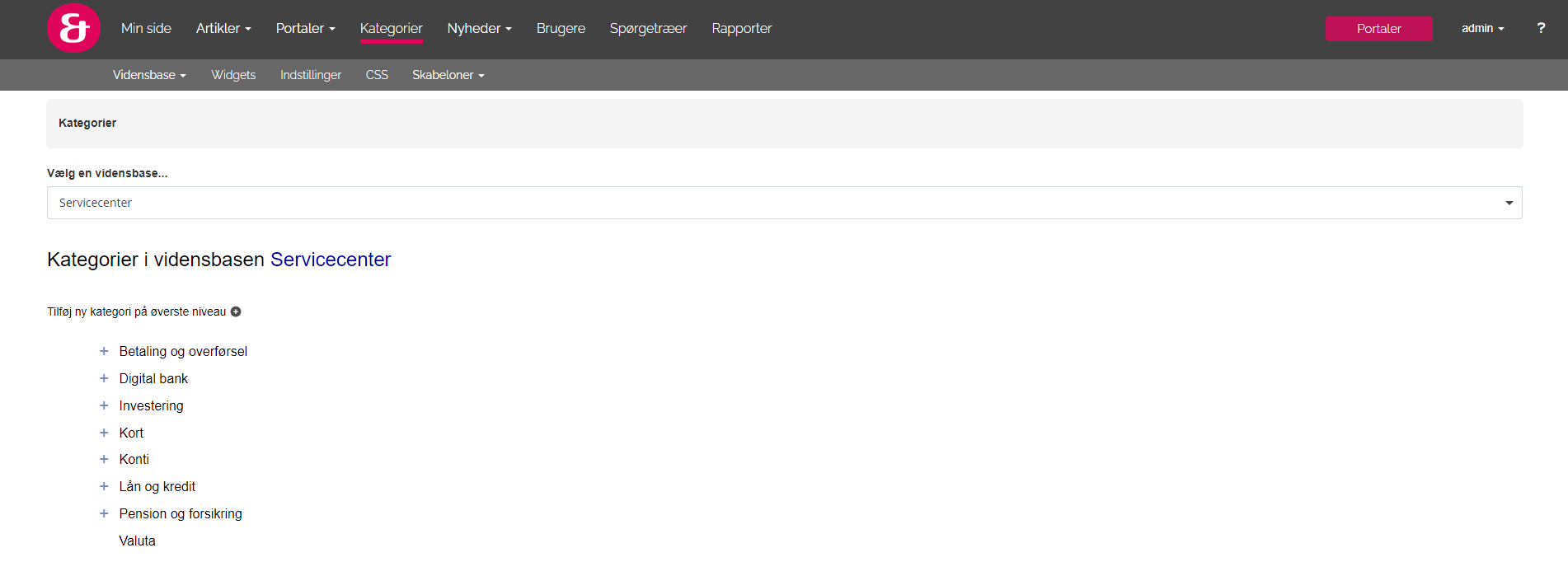Open the question mark help icon
The image size is (1568, 576).
point(1540,28)
